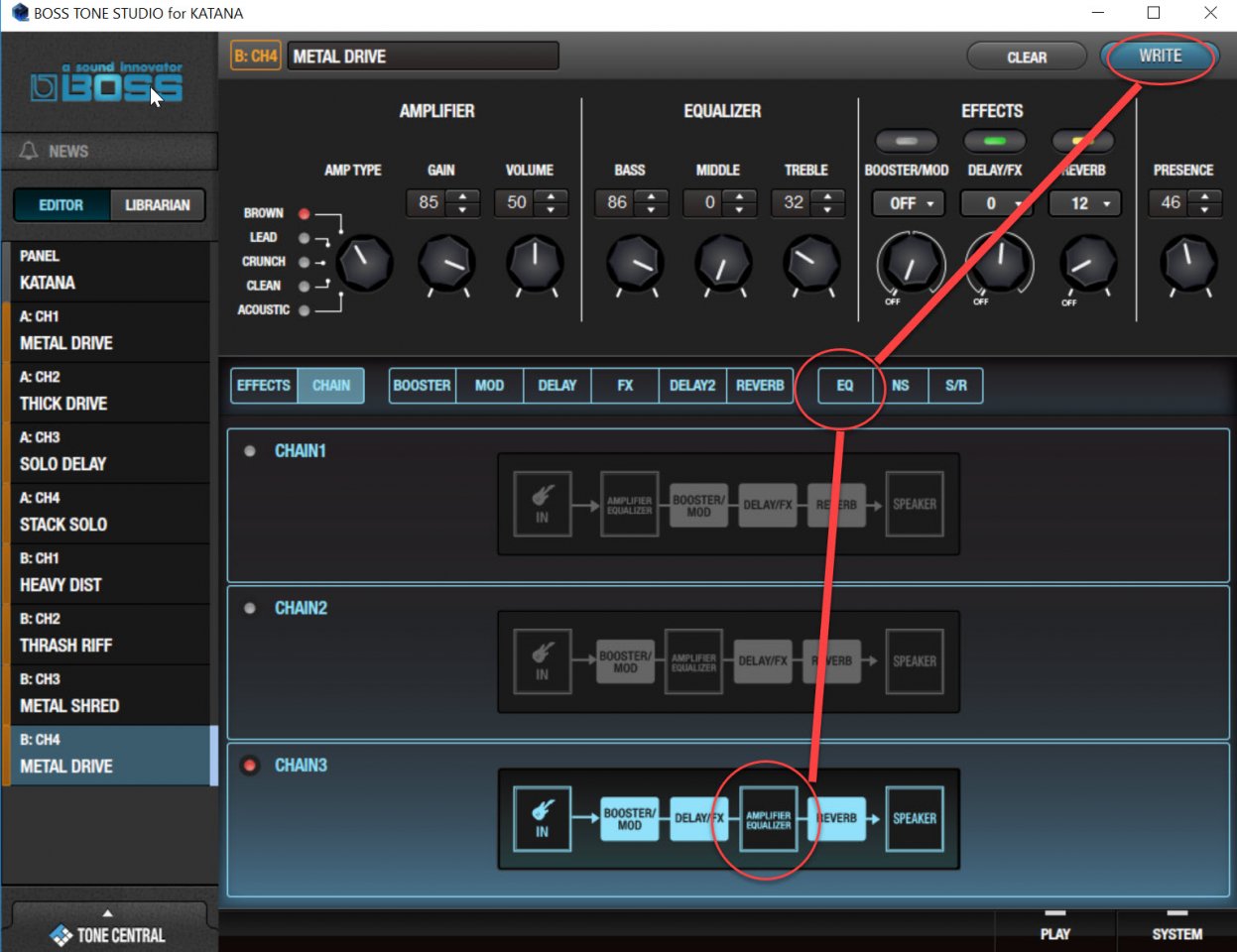
Task: Select SPEAKER block in CHAIN1
Action: click(x=915, y=504)
